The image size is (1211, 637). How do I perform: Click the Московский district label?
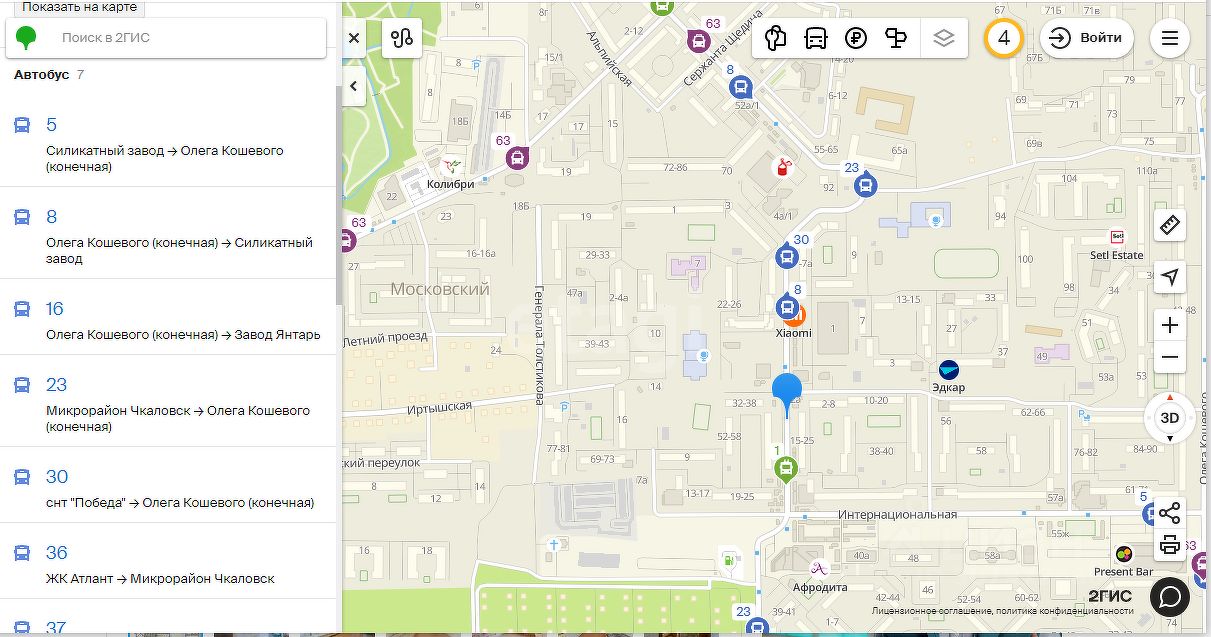pyautogui.click(x=440, y=289)
